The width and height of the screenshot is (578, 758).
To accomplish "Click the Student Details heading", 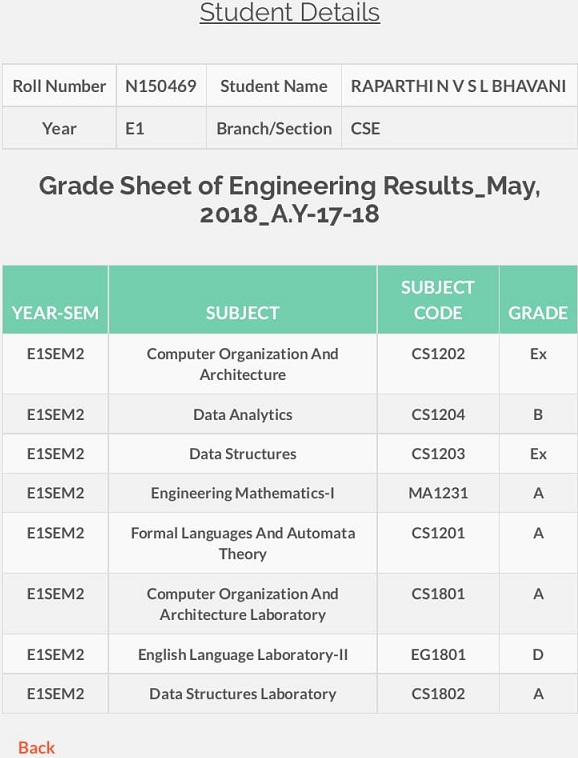I will pyautogui.click(x=289, y=12).
